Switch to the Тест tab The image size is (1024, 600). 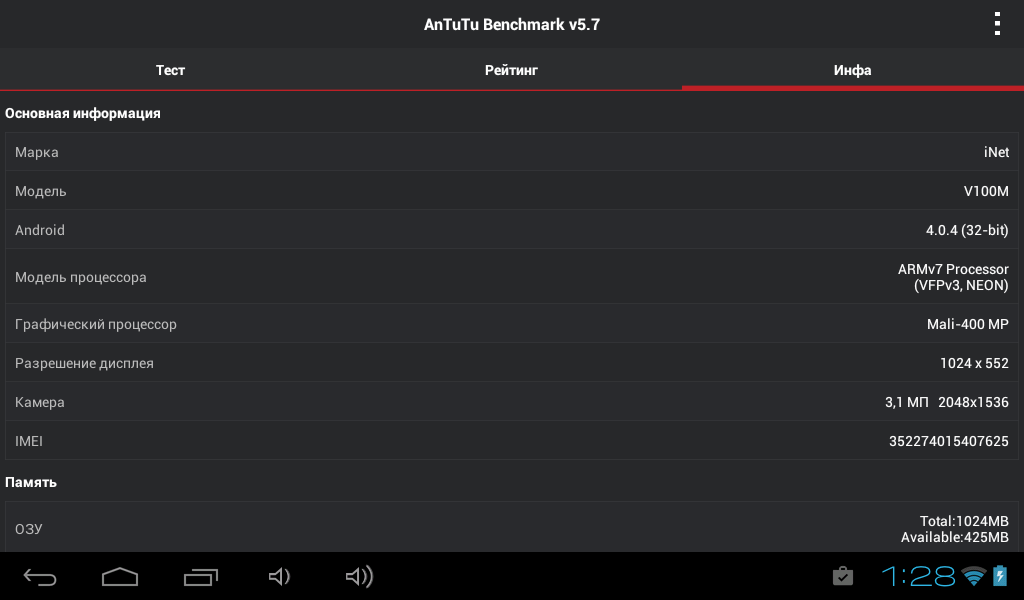click(x=170, y=70)
